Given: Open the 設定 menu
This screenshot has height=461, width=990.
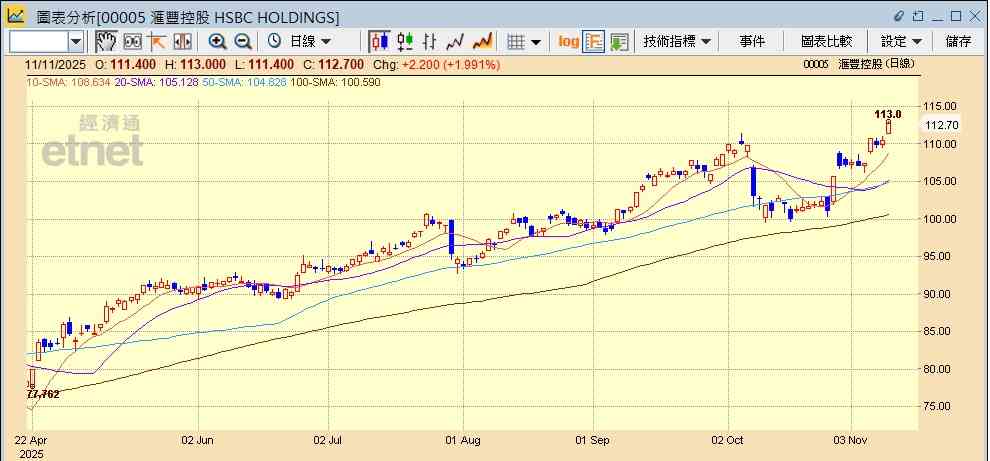Looking at the screenshot, I should tap(901, 41).
